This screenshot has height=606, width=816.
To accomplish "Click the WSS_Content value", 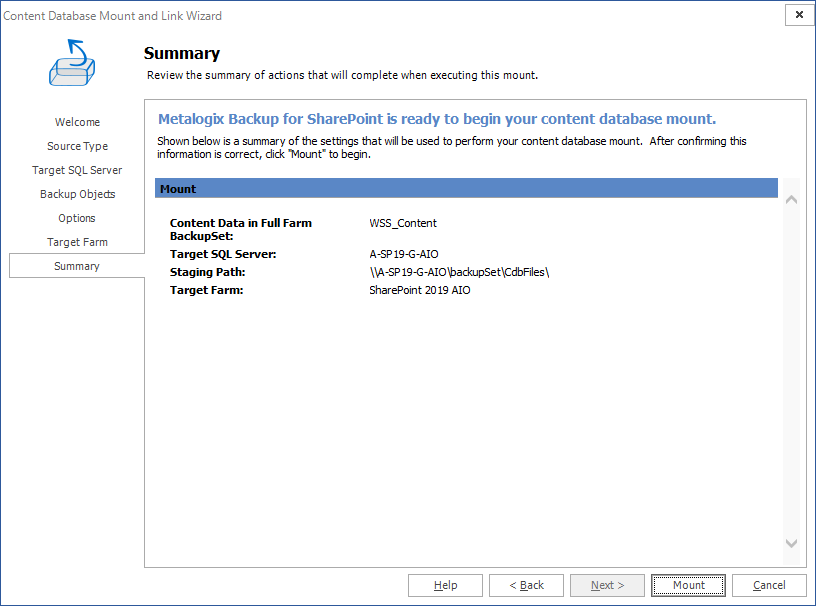I will [x=403, y=223].
